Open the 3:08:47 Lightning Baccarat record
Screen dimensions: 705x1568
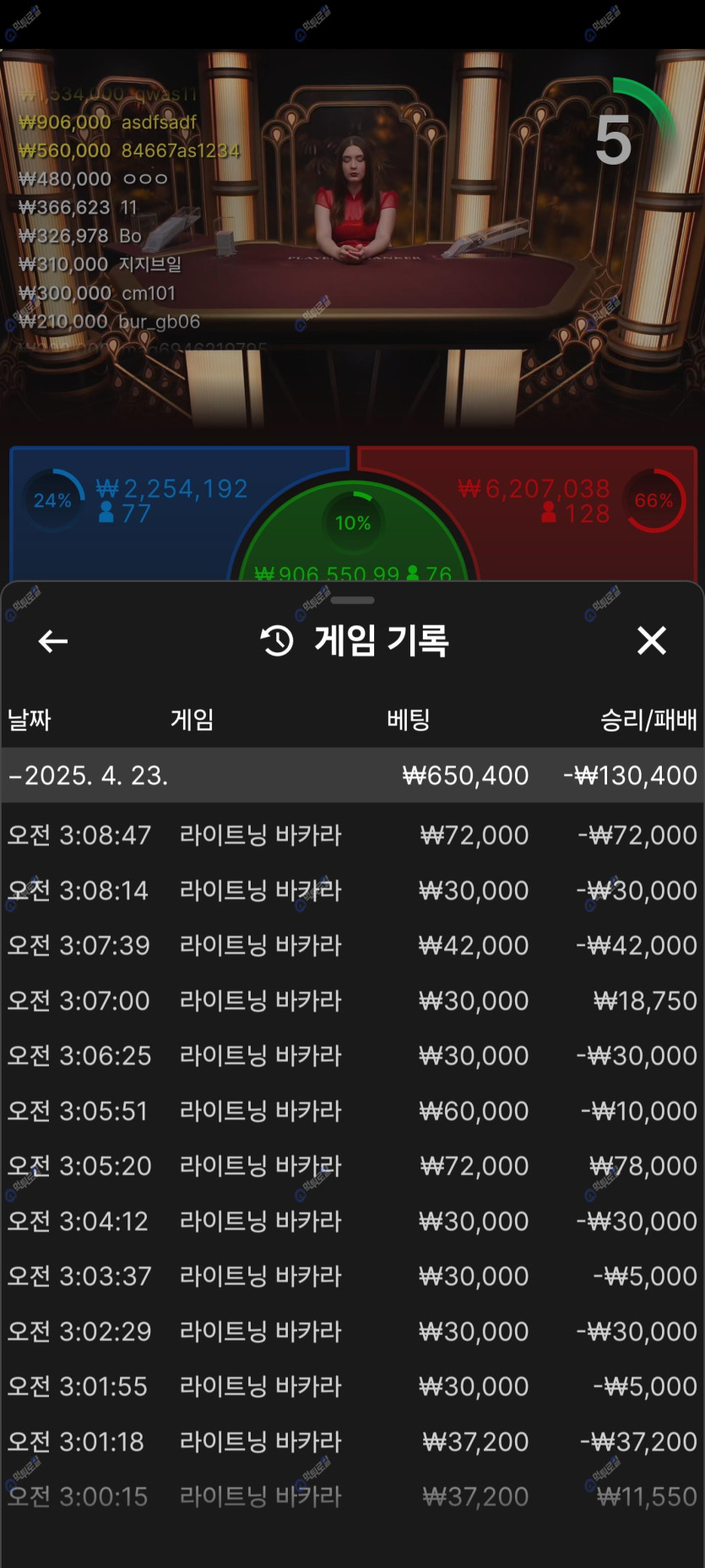(351, 836)
